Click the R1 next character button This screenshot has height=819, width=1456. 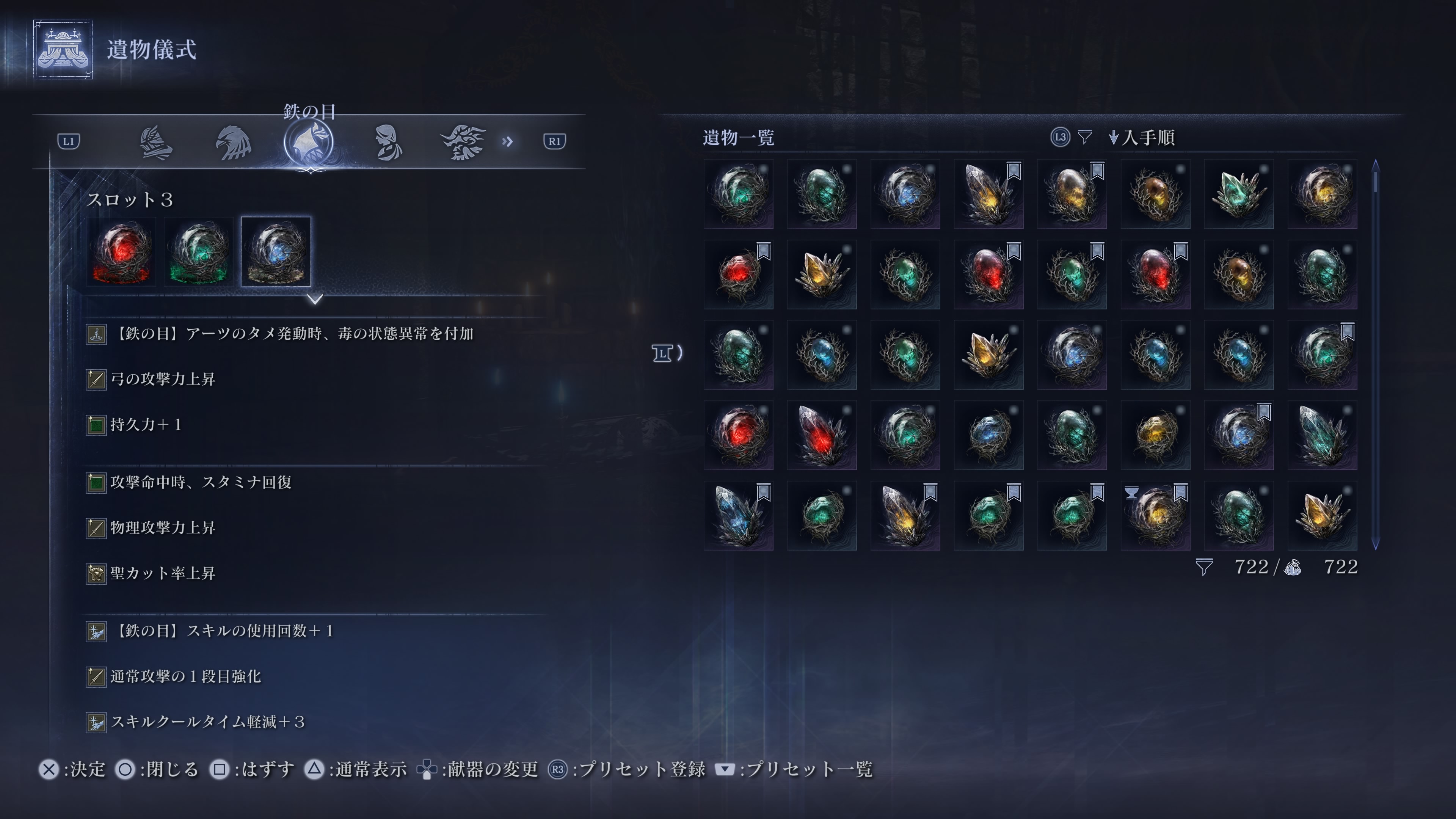coord(554,141)
